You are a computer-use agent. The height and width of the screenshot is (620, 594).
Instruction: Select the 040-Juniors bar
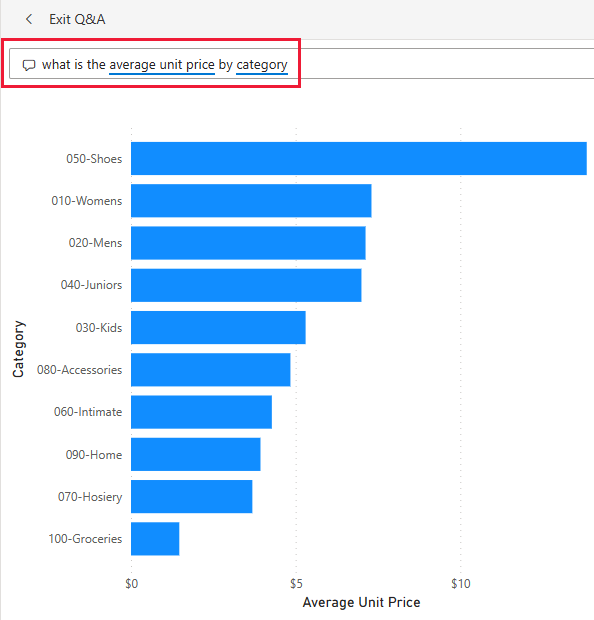(246, 285)
